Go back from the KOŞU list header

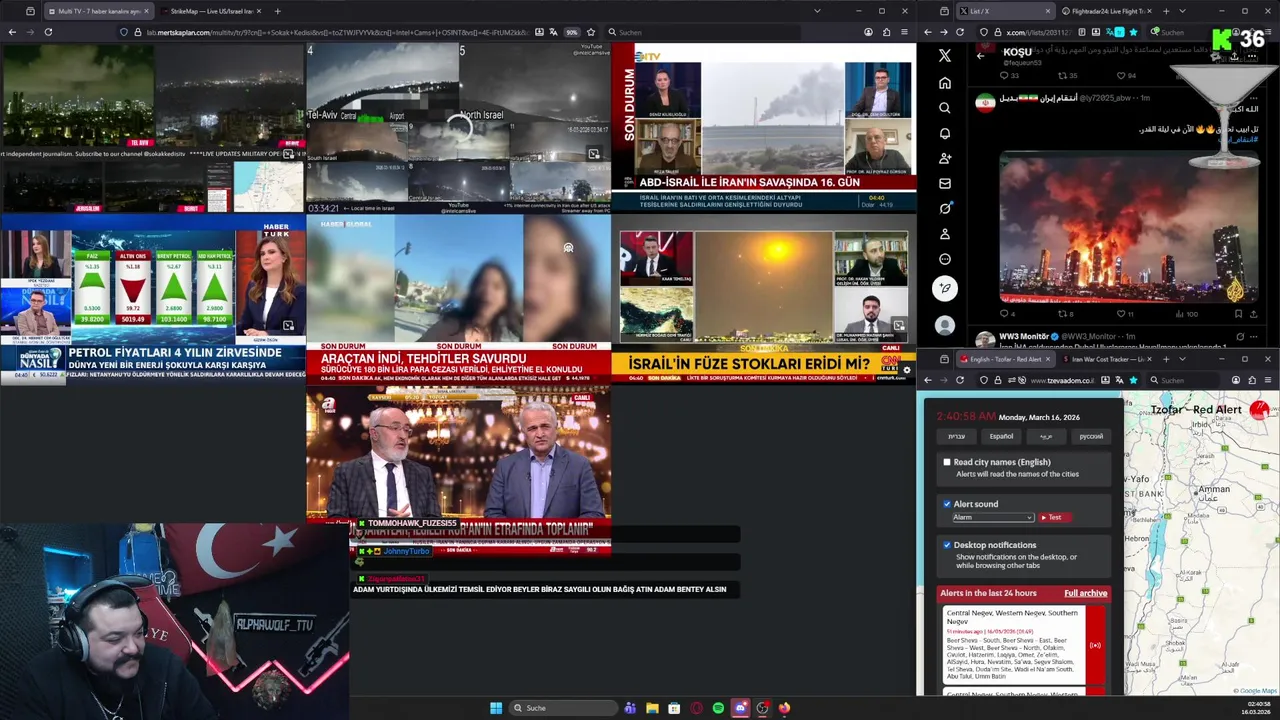[980, 55]
